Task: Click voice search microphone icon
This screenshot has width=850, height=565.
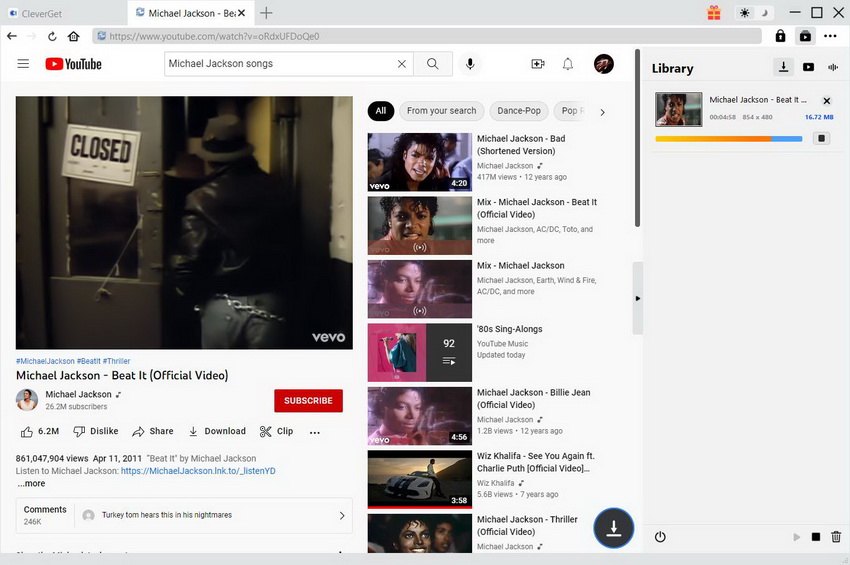Action: click(x=470, y=64)
